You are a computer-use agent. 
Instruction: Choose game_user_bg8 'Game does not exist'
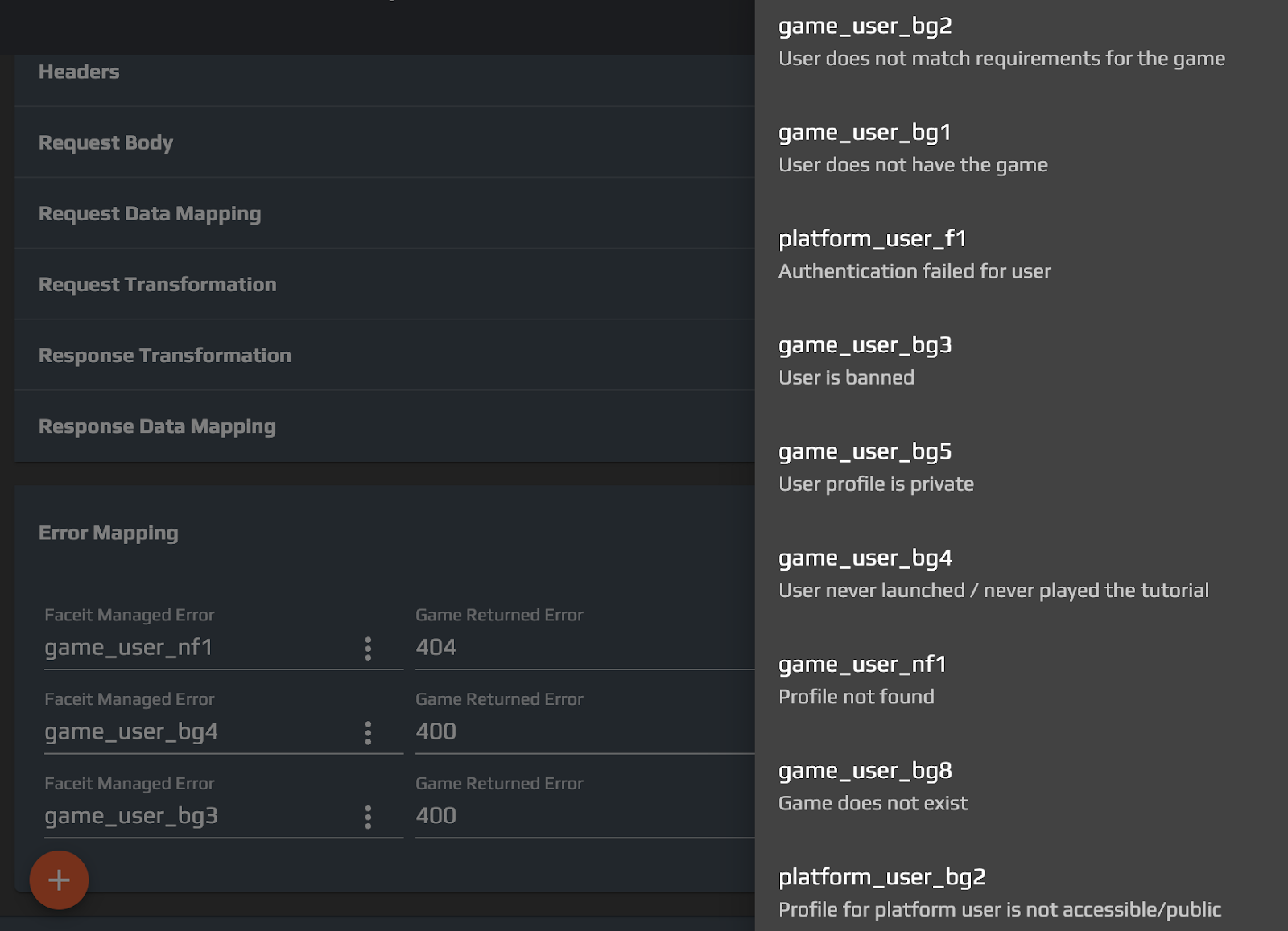click(865, 770)
